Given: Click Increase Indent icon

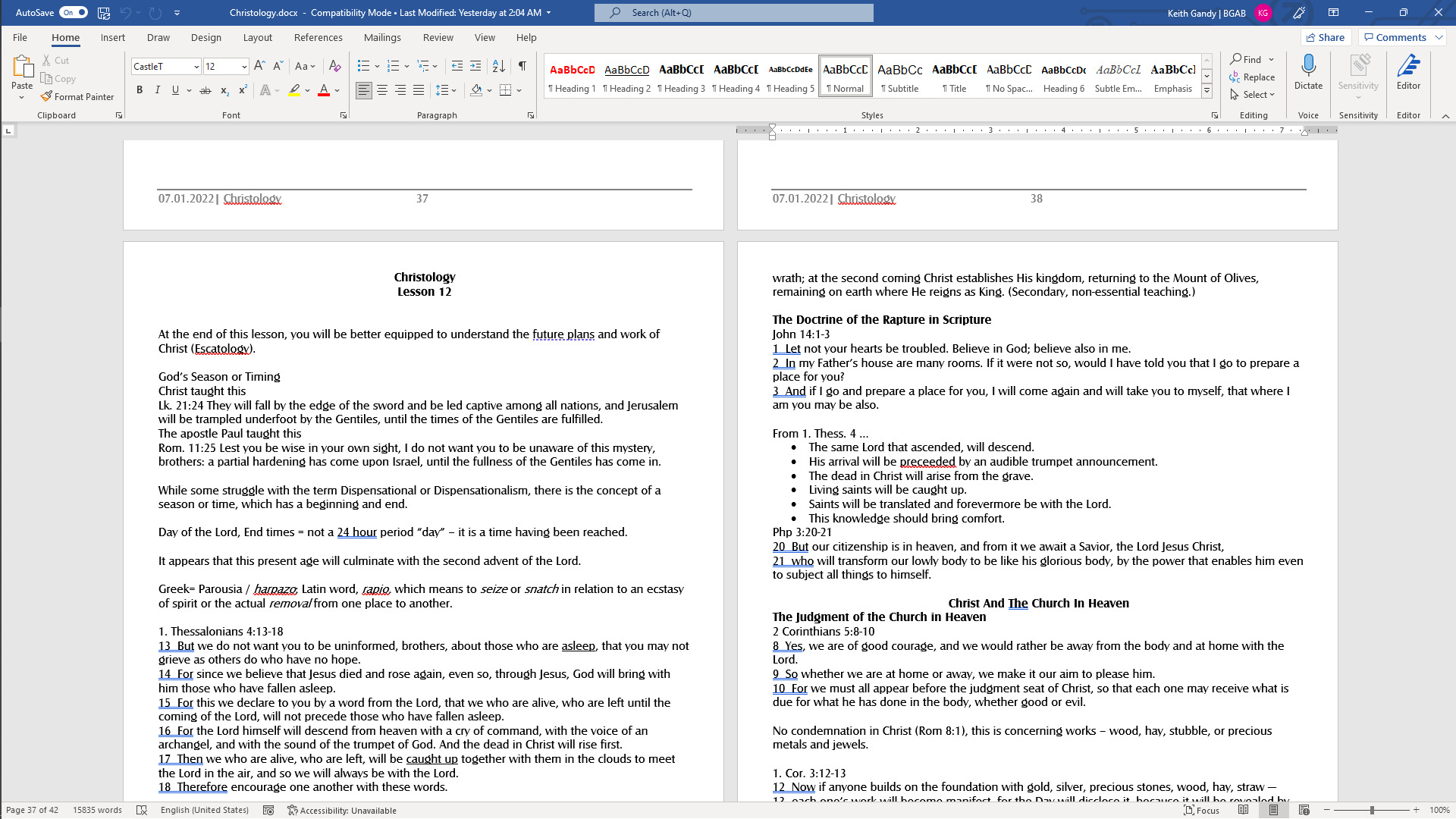Looking at the screenshot, I should (475, 66).
